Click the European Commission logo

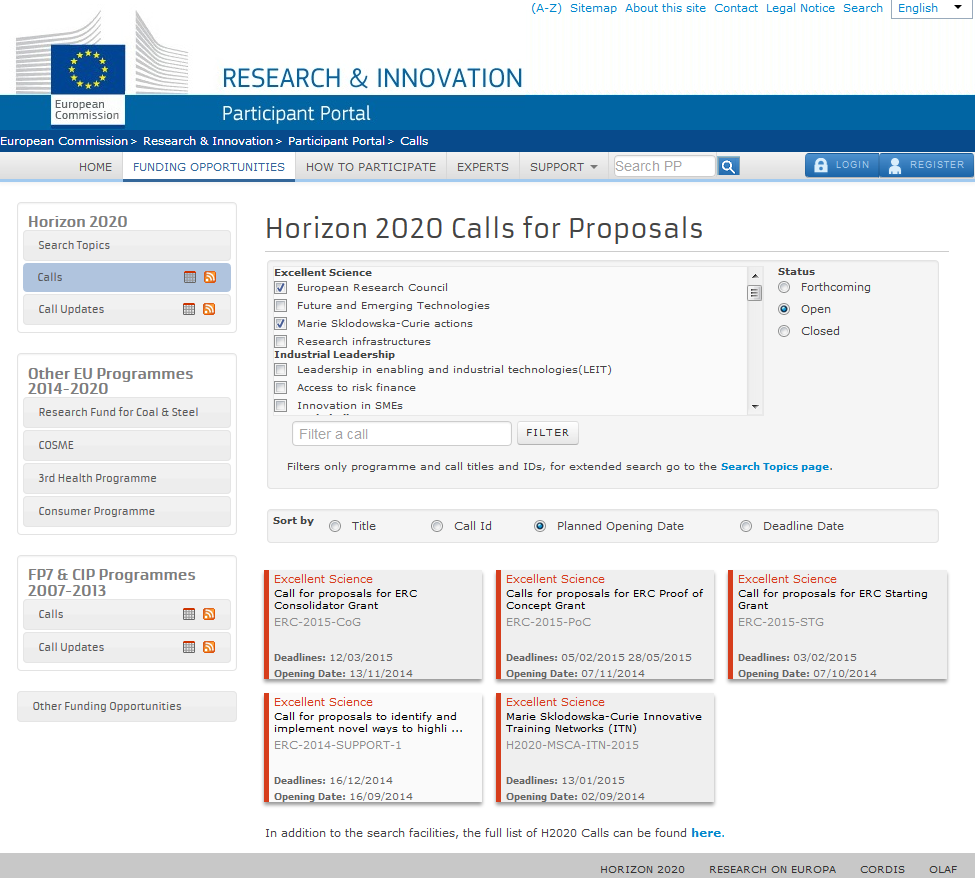point(88,84)
